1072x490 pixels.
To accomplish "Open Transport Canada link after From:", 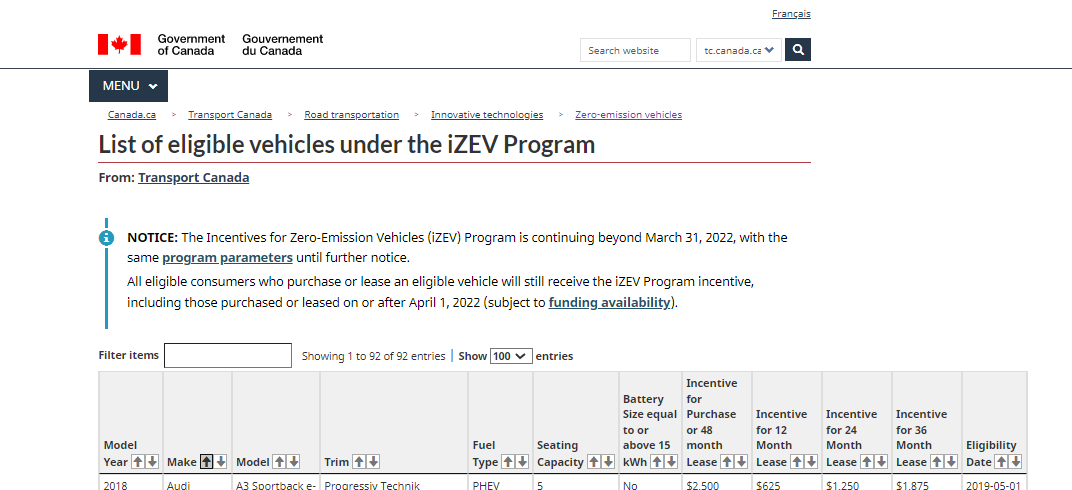I will (x=193, y=178).
